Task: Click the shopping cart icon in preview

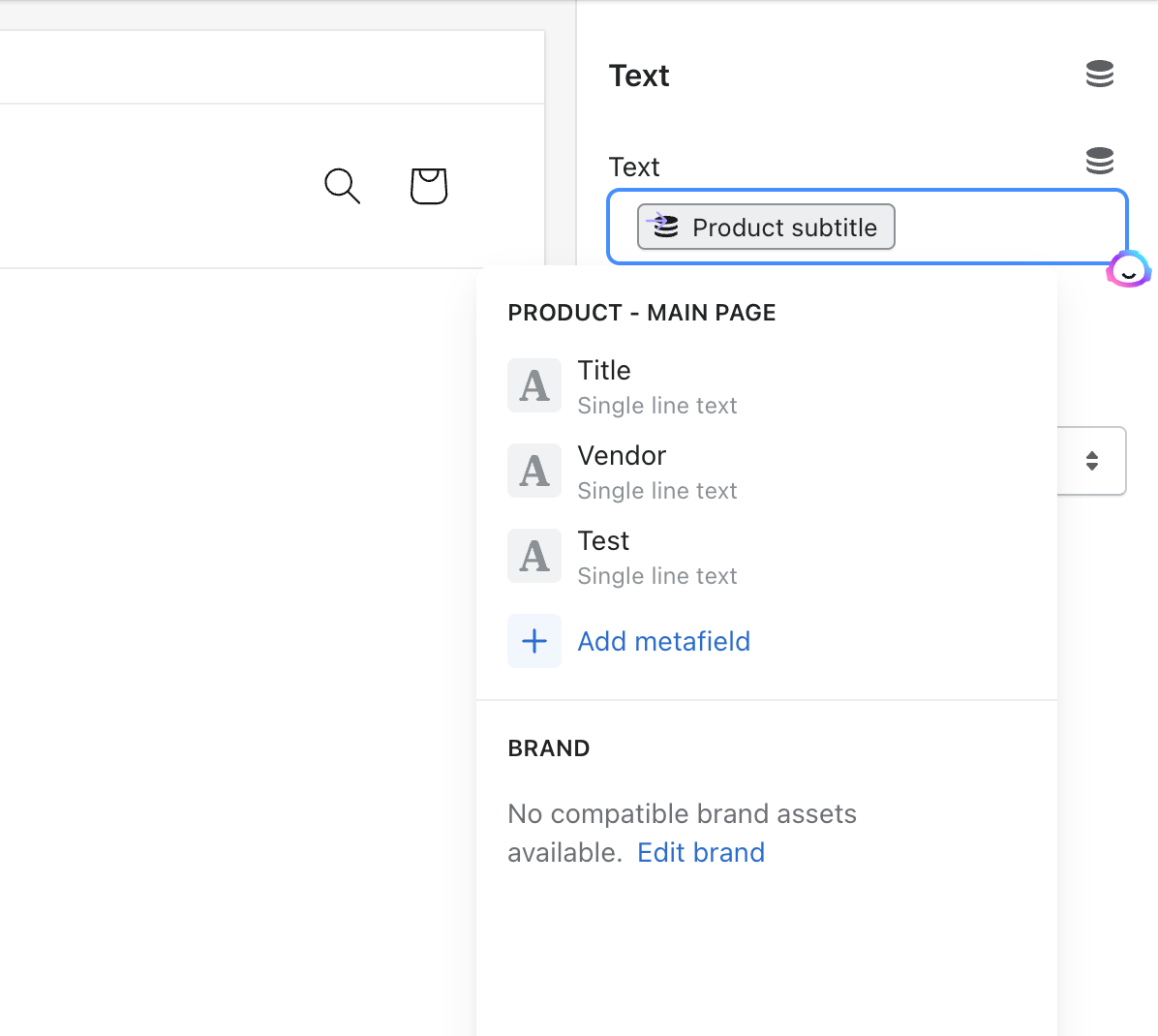Action: click(x=428, y=186)
